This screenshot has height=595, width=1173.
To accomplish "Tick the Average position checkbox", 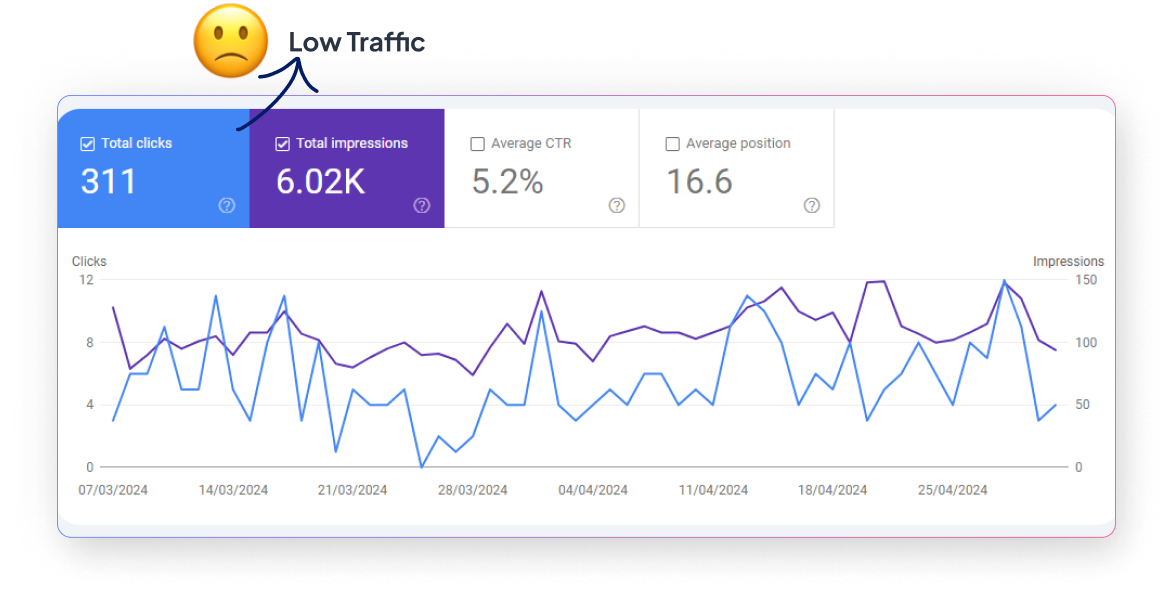I will (x=672, y=144).
